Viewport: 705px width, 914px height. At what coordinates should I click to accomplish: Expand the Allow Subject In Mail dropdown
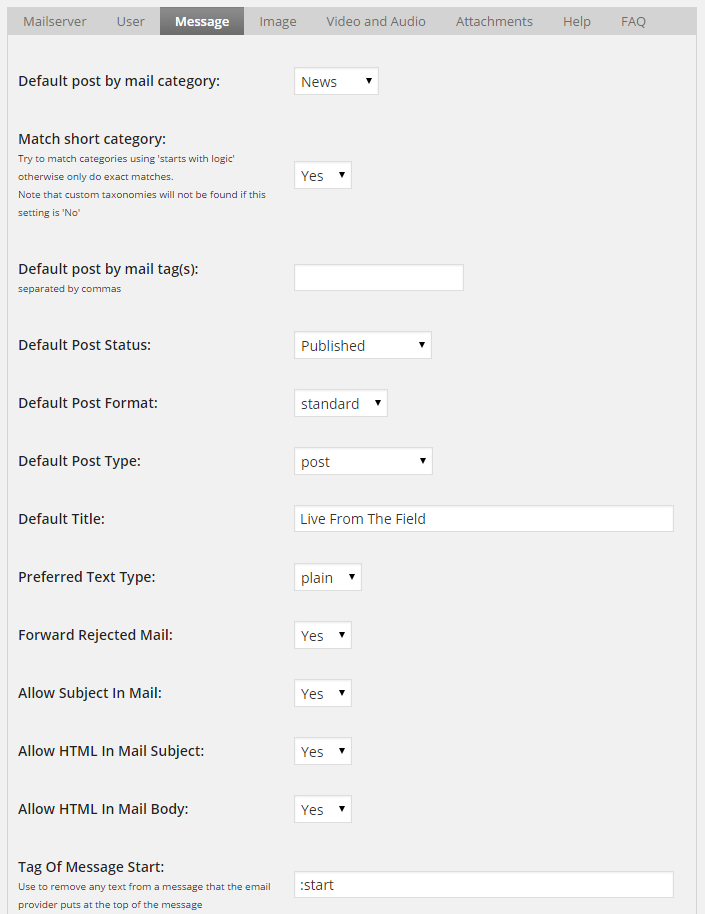[322, 694]
